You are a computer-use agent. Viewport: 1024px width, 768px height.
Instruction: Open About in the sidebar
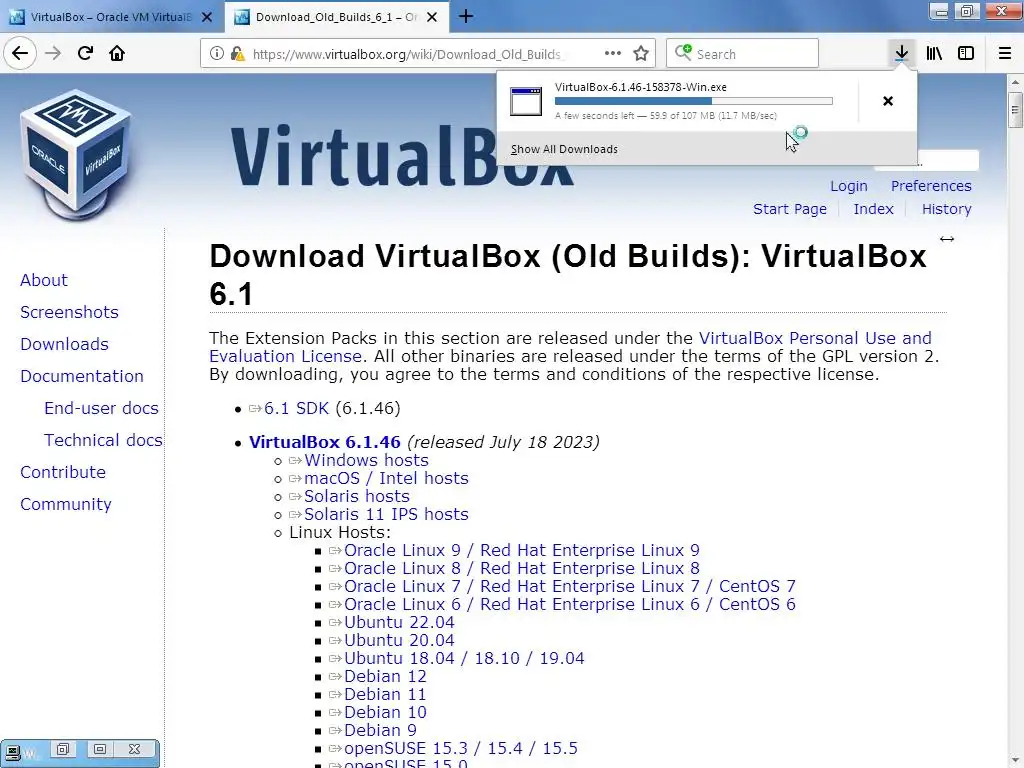click(44, 280)
